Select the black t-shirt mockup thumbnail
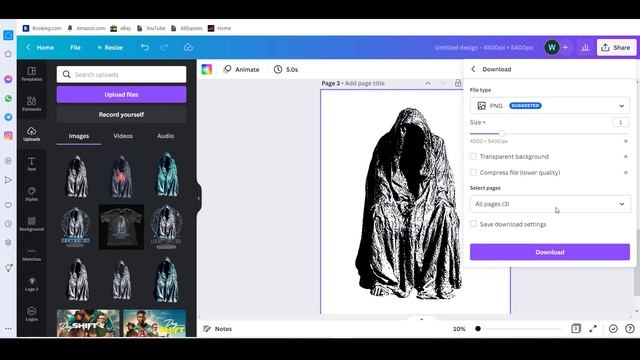Viewport: 640px width, 360px height. click(x=121, y=227)
